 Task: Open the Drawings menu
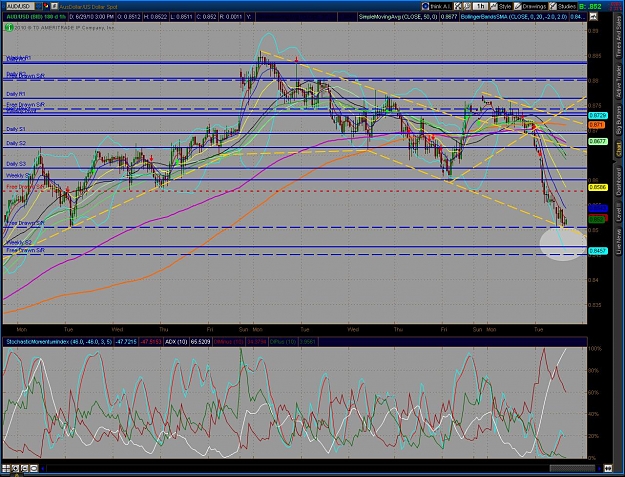tap(534, 6)
